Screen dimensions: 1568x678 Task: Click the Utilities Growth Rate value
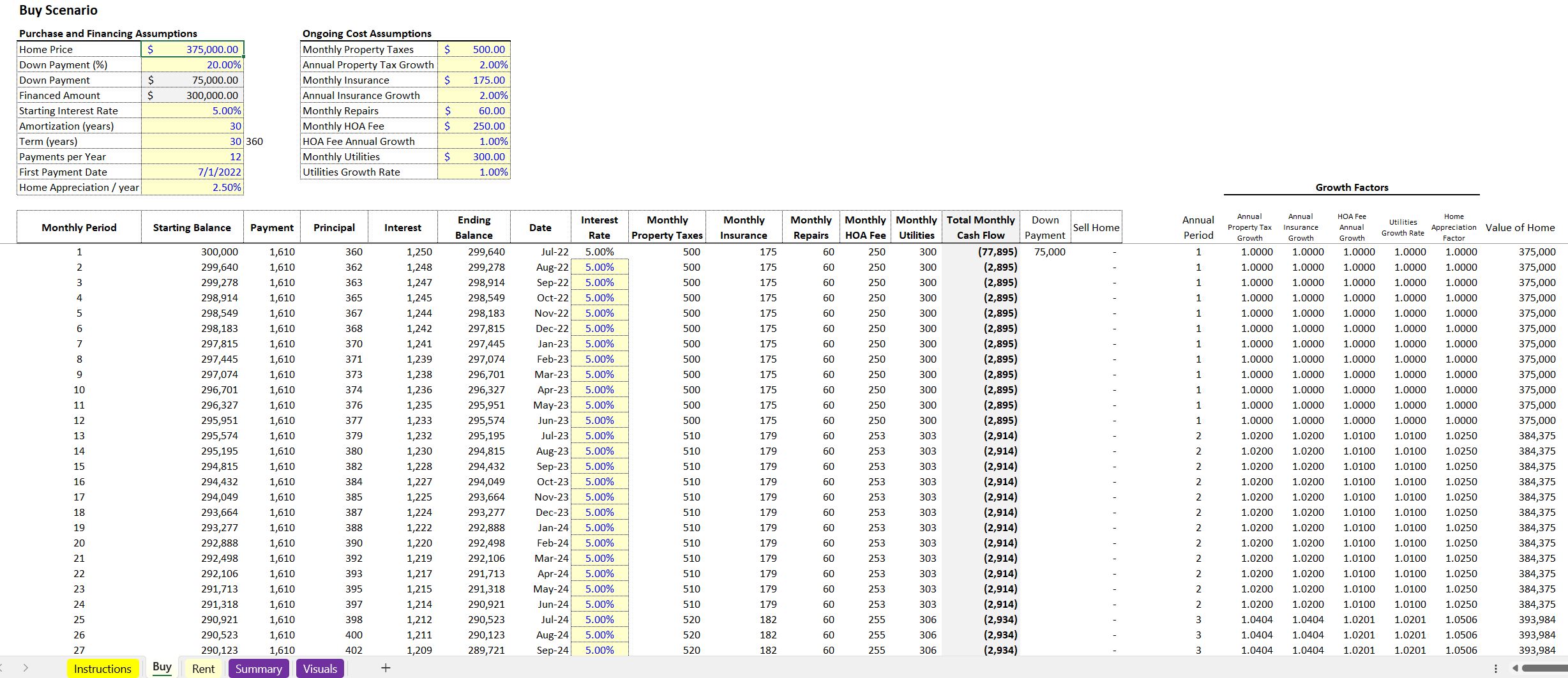click(474, 172)
